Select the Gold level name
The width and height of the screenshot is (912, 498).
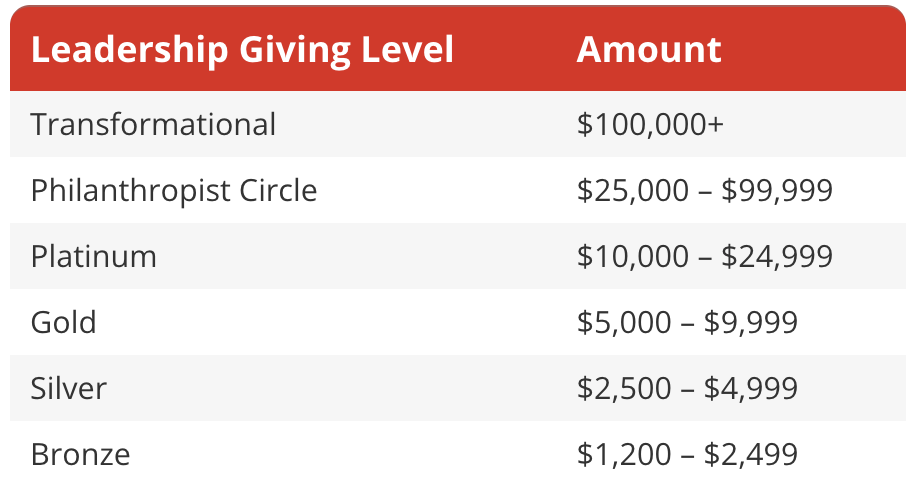click(x=64, y=322)
